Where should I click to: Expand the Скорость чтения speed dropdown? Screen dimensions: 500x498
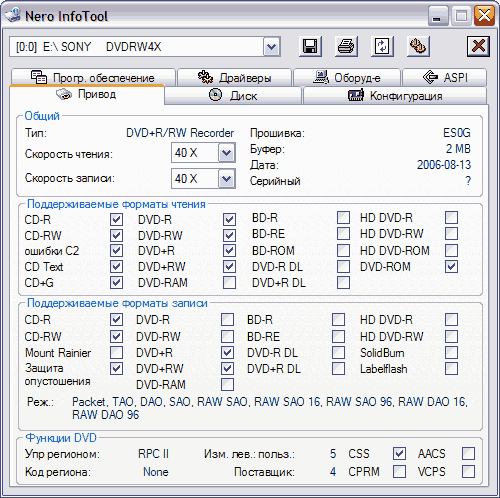pos(227,153)
